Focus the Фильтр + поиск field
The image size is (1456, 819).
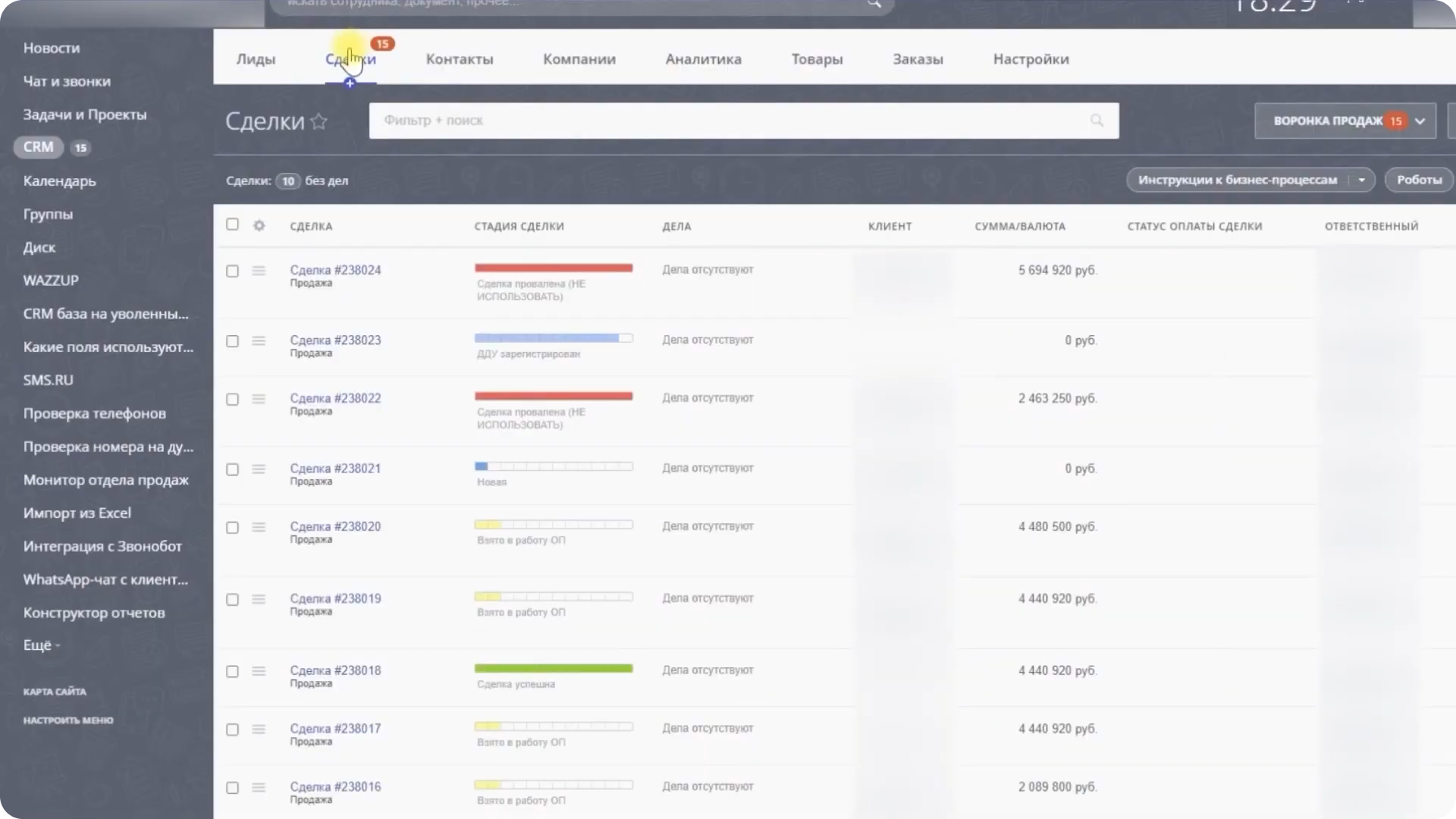[728, 121]
